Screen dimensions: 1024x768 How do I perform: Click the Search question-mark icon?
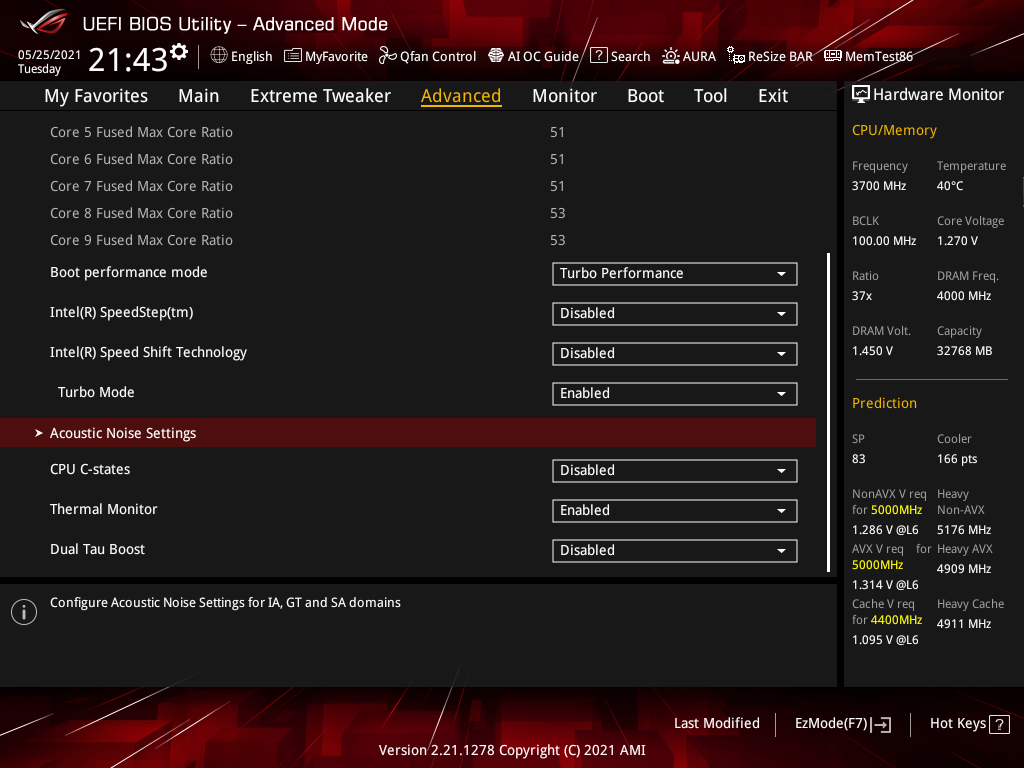598,56
